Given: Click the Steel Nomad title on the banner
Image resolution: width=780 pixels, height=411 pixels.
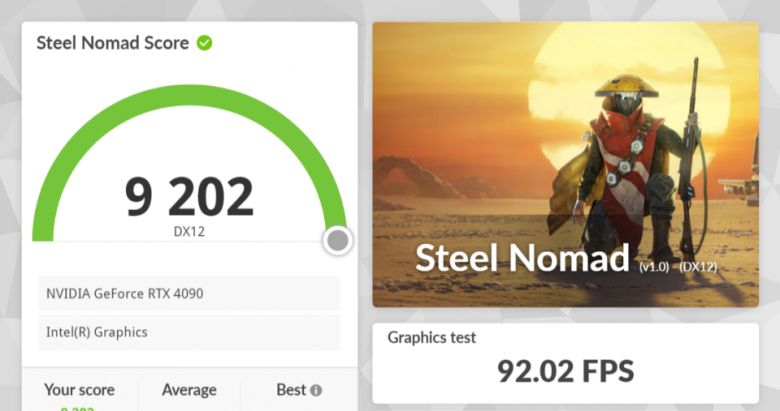Looking at the screenshot, I should pyautogui.click(x=522, y=258).
